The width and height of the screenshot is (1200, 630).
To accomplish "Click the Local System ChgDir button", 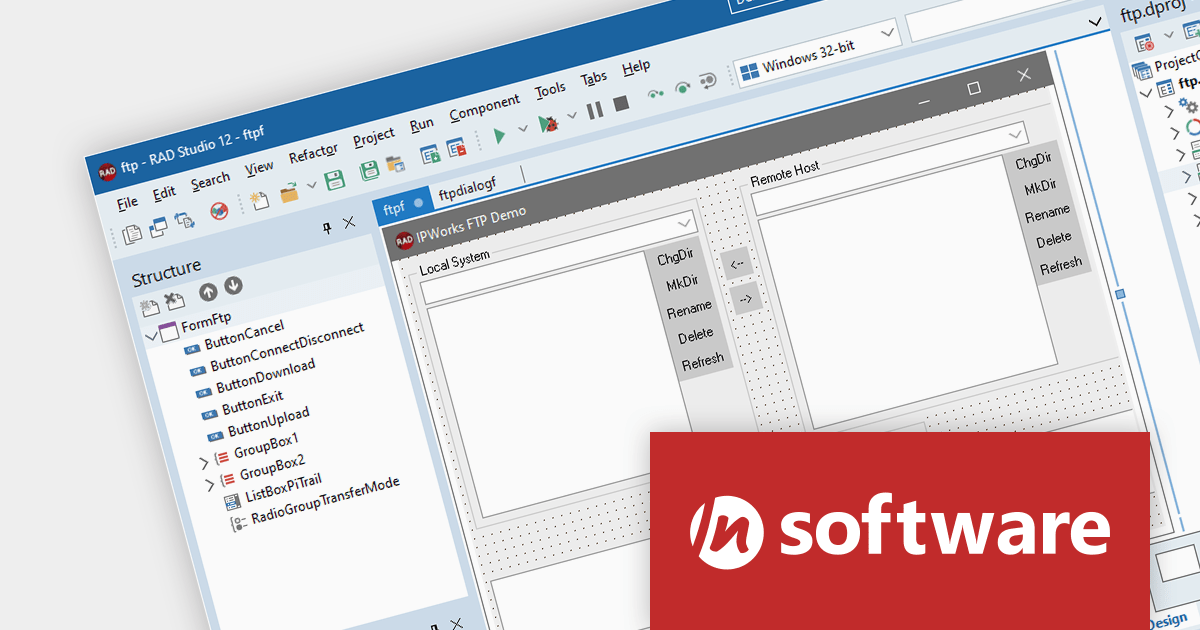I will click(675, 258).
